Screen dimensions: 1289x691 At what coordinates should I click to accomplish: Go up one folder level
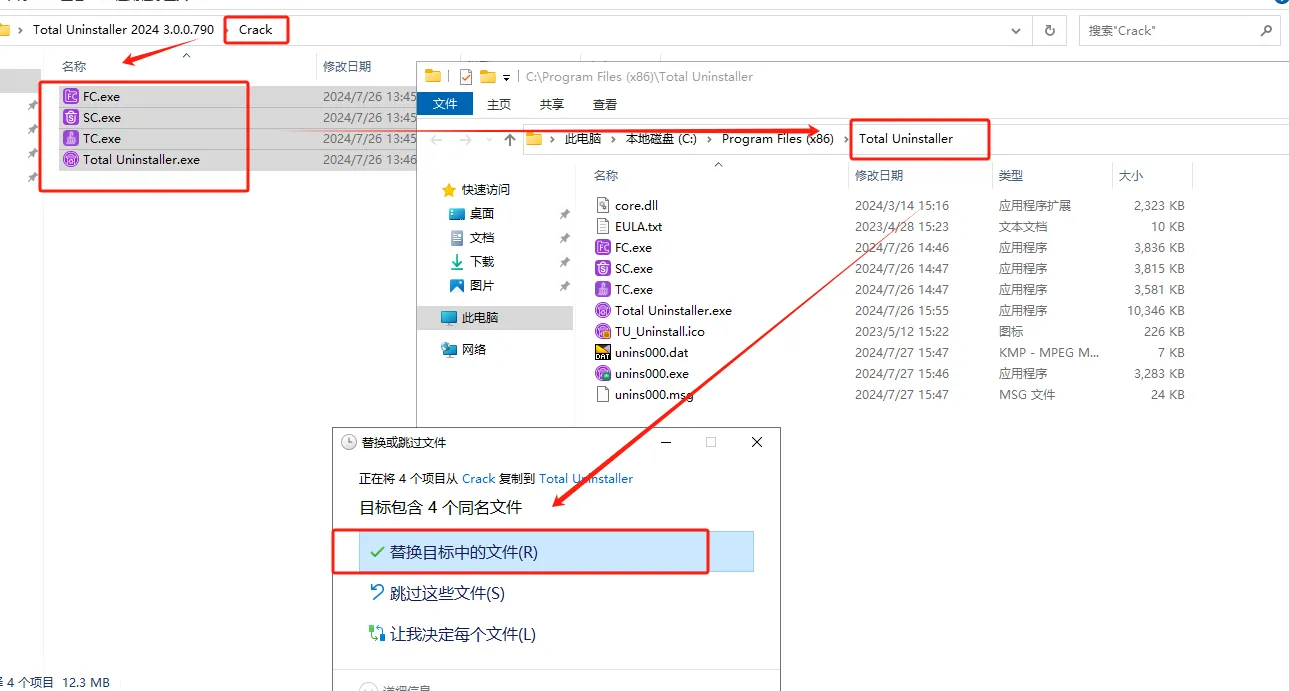510,140
